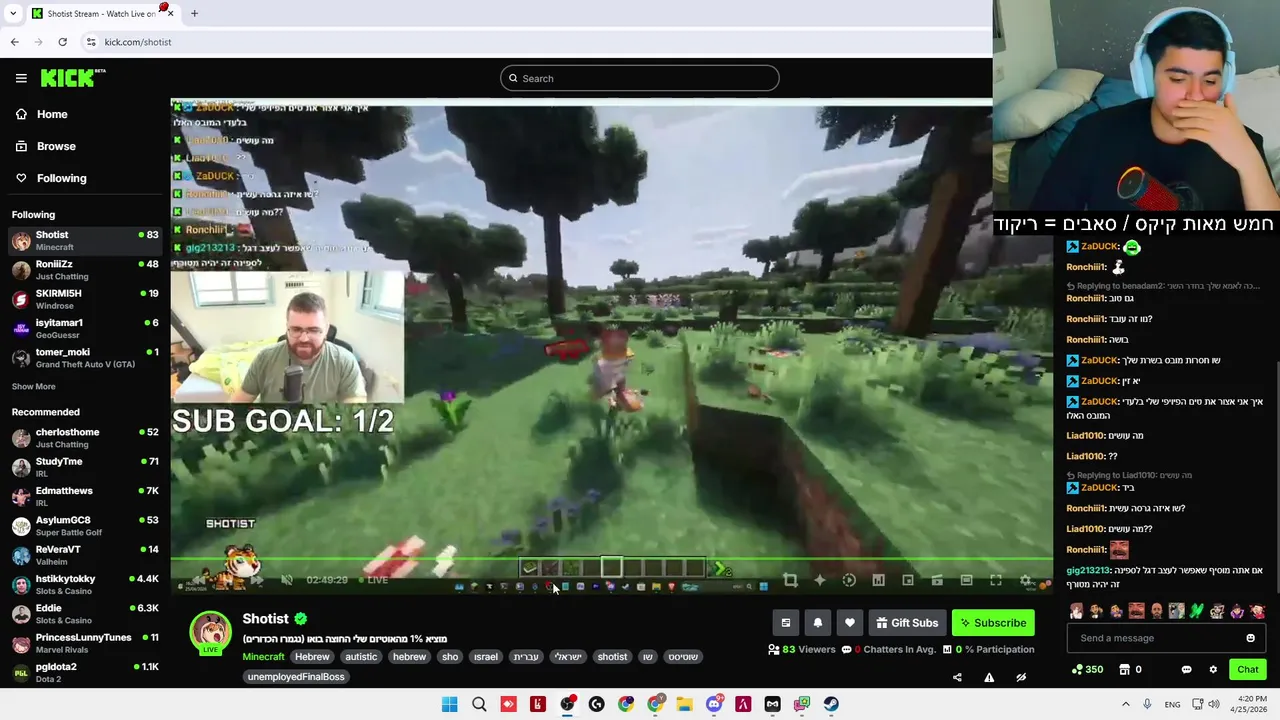This screenshot has width=1280, height=720.
Task: Open pgldota2 recommended channel
Action: coord(85,672)
